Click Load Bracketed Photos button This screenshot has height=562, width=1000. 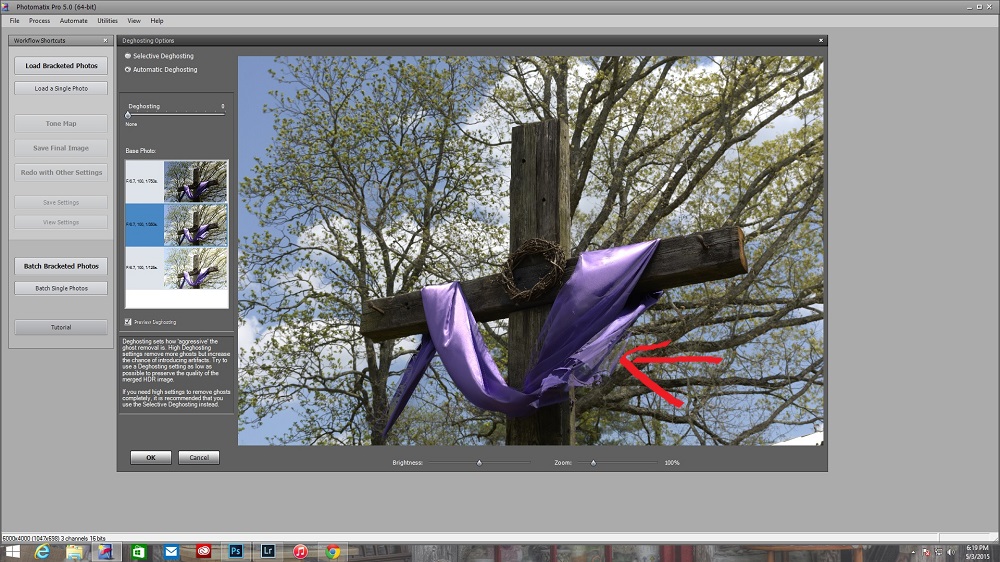[x=61, y=66]
